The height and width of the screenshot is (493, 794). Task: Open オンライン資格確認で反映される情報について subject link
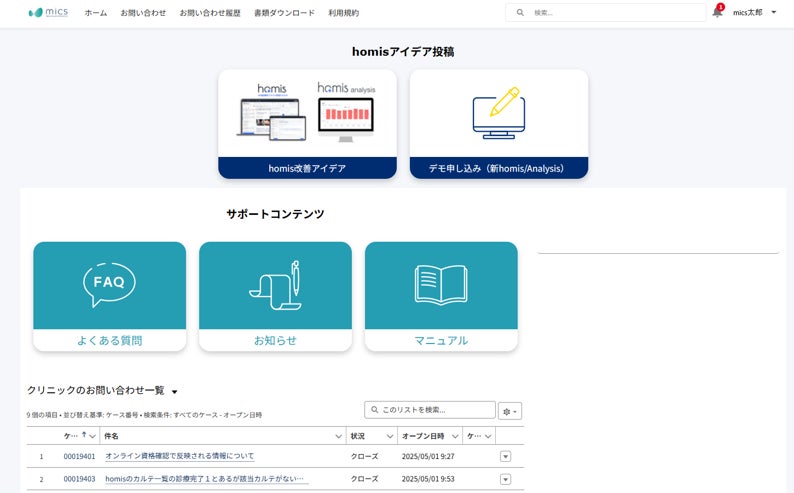pos(180,456)
